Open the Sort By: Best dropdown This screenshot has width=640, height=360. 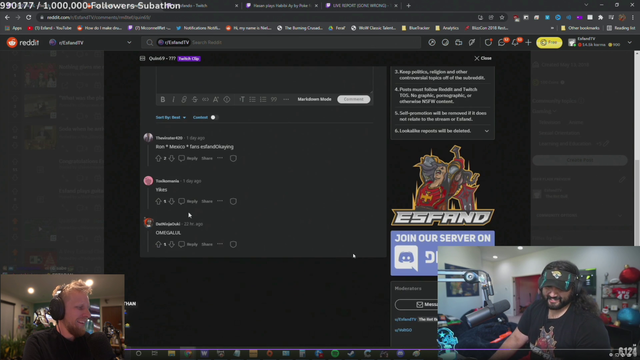pyautogui.click(x=171, y=117)
